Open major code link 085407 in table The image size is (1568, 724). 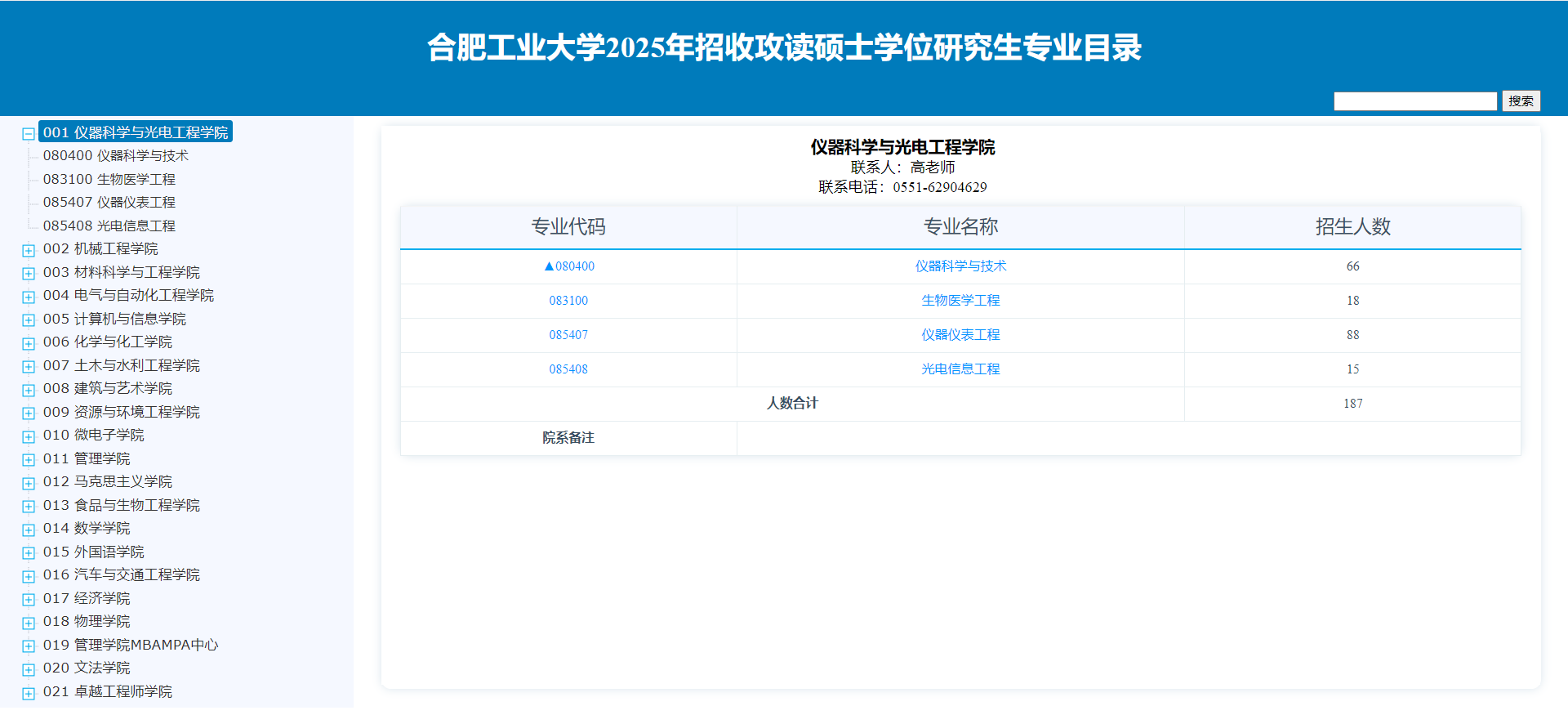tap(568, 335)
